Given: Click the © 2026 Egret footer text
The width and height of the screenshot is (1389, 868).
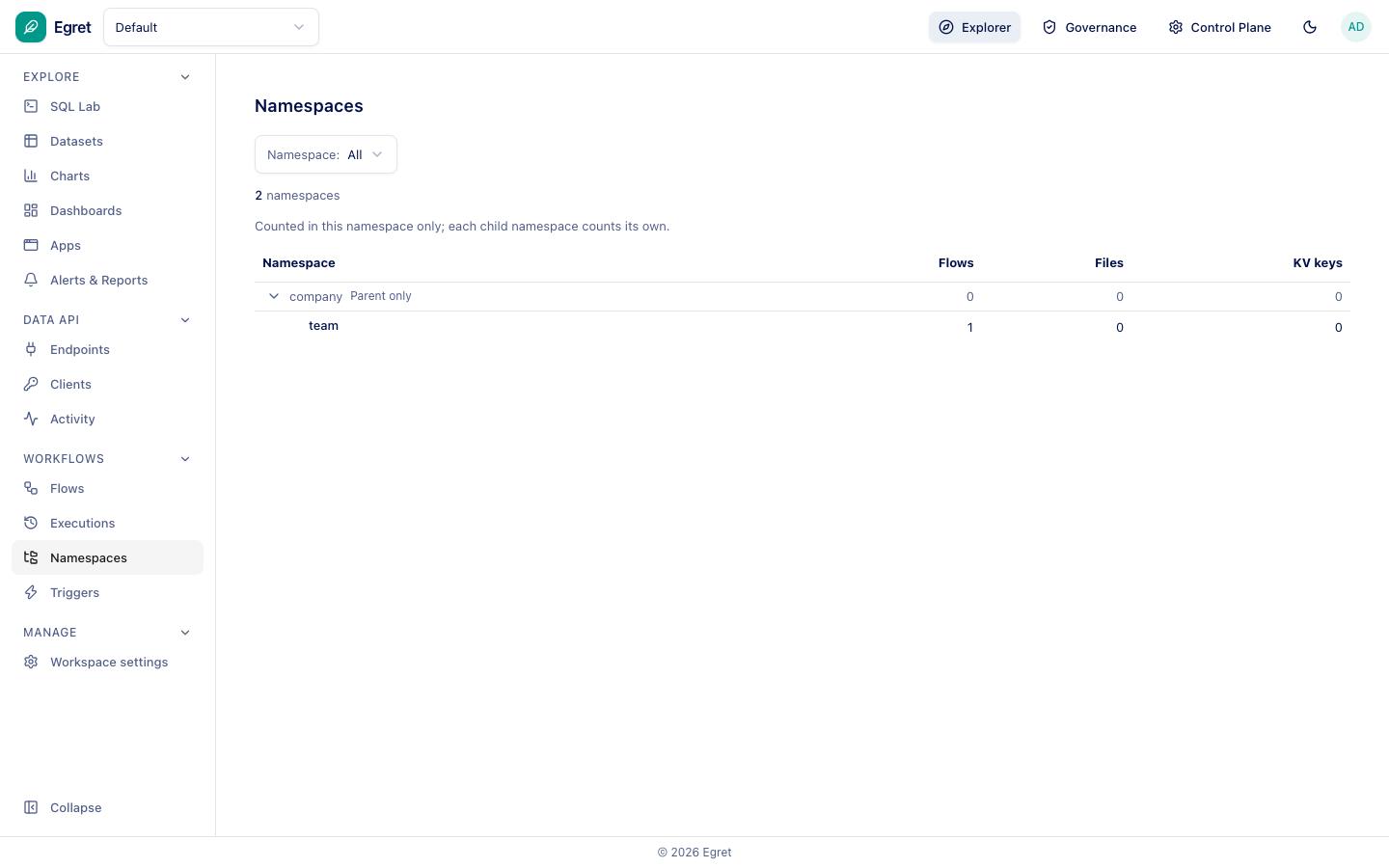Looking at the screenshot, I should [694, 853].
